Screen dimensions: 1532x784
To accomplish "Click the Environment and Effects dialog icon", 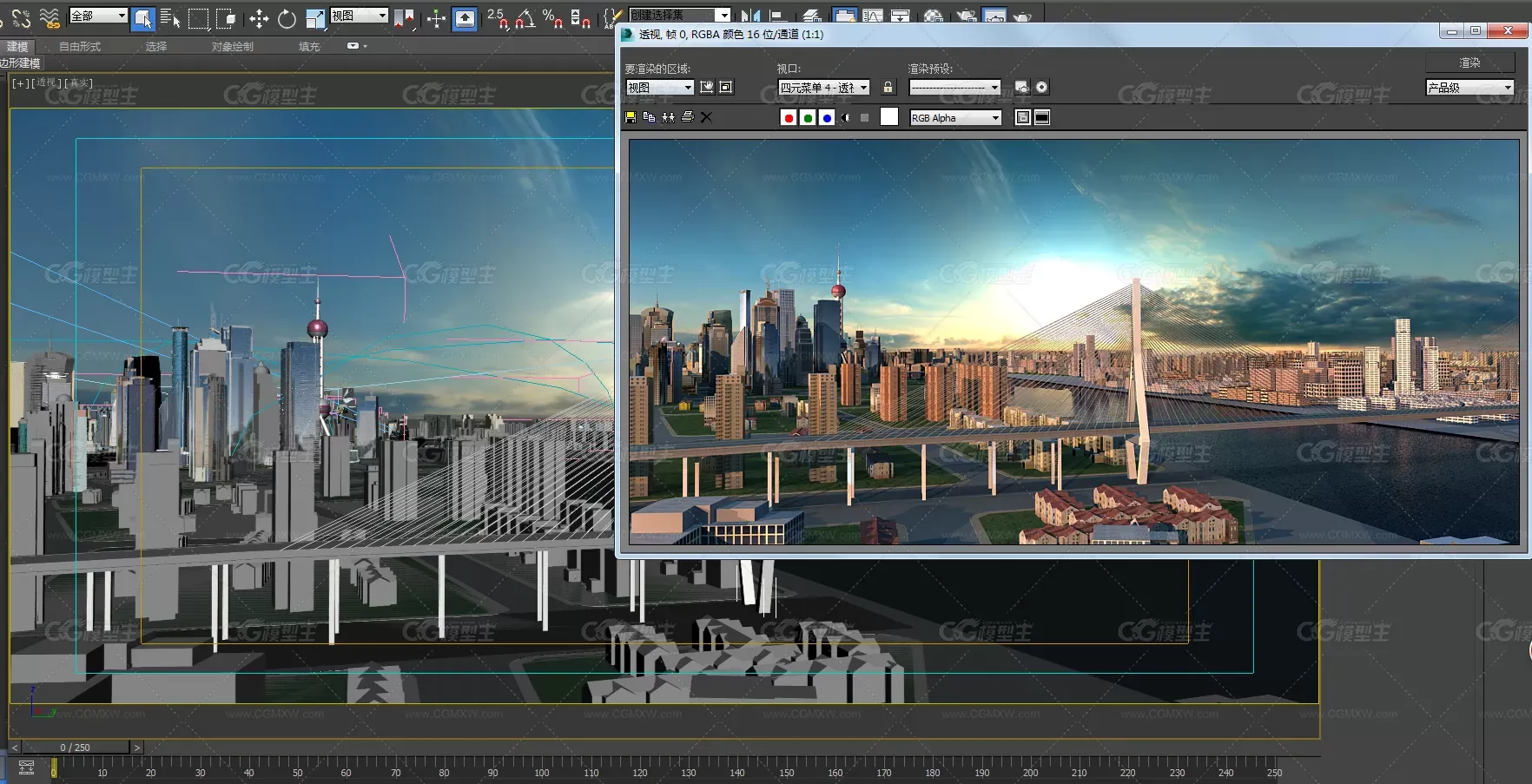I will 1041,87.
